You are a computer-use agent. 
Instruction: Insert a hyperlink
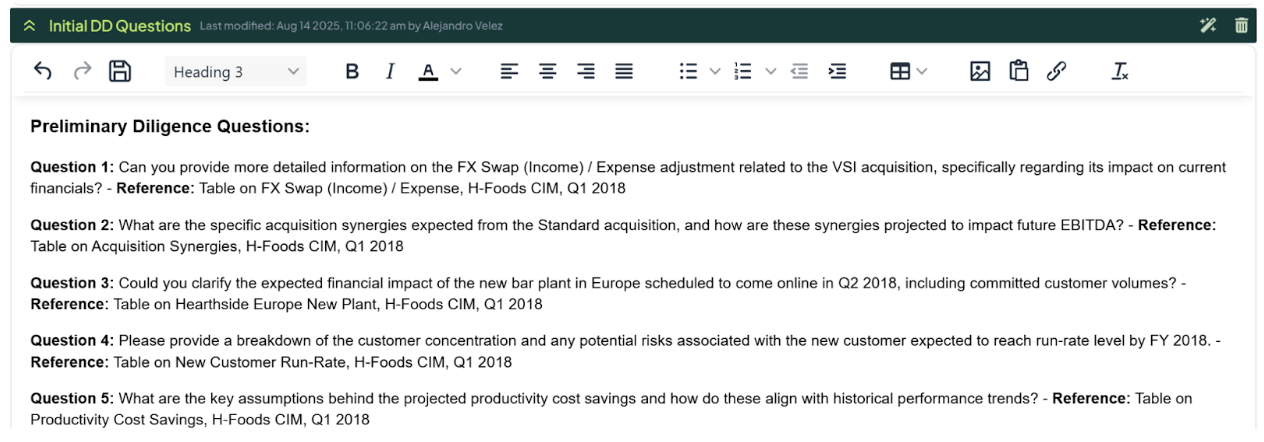[x=1057, y=71]
